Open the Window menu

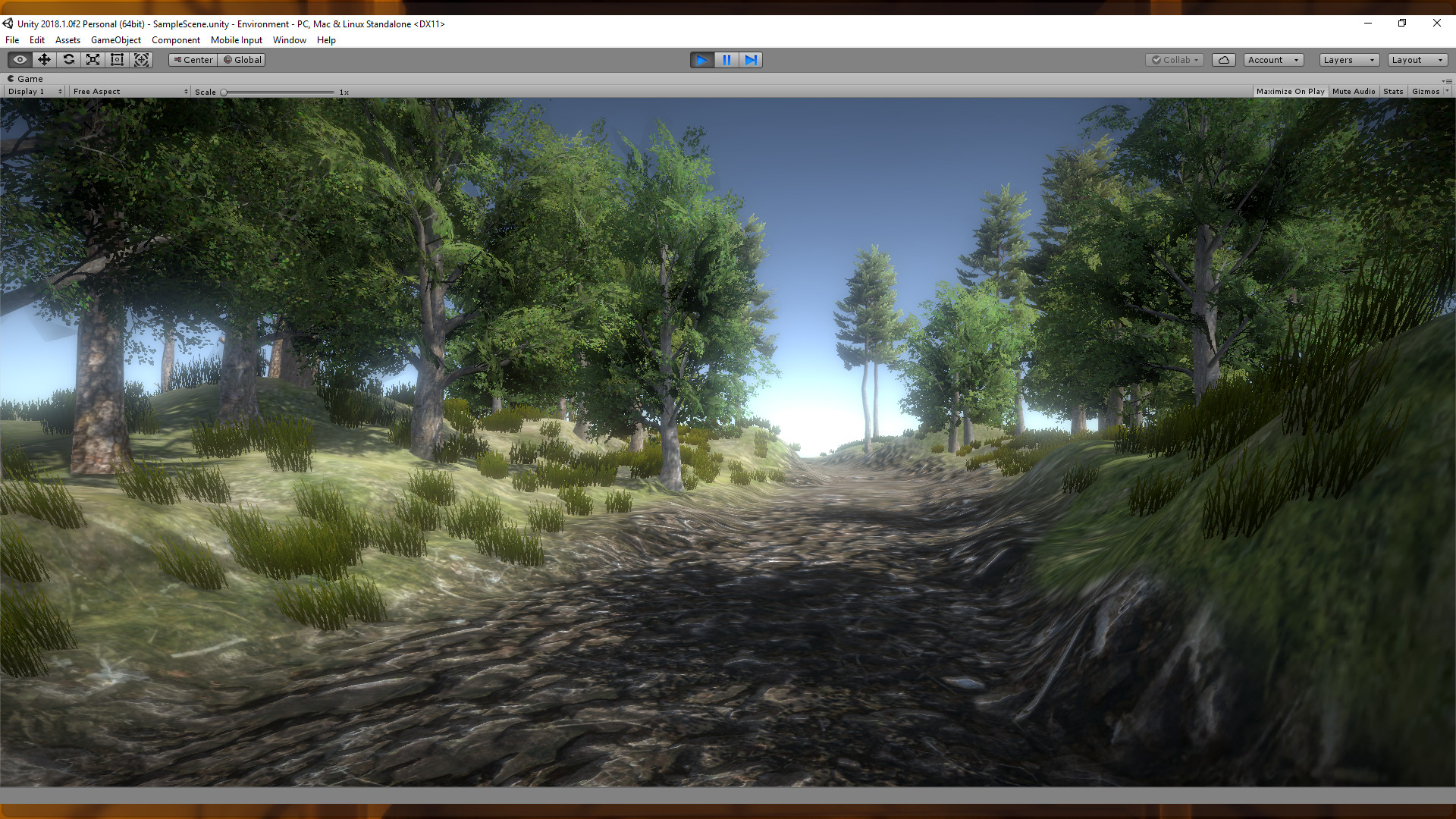[290, 40]
